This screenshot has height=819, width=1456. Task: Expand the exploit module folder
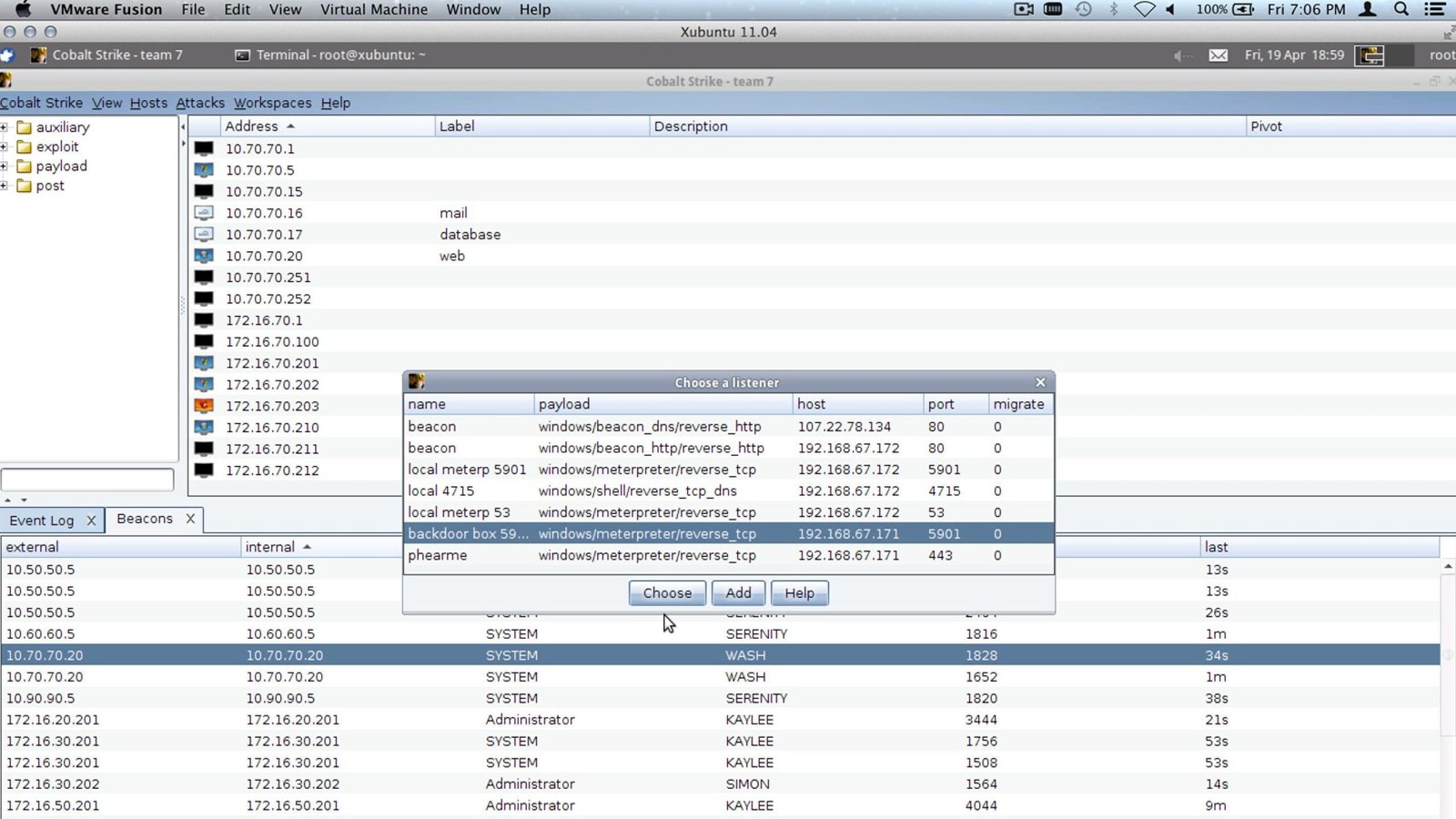coord(5,147)
